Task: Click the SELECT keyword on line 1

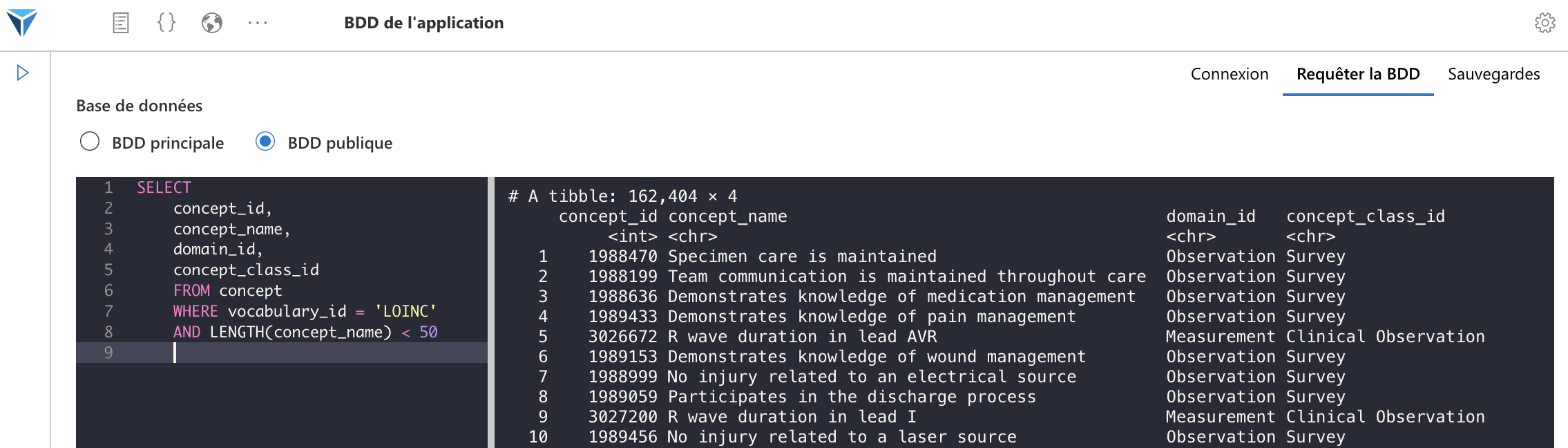Action: (164, 187)
